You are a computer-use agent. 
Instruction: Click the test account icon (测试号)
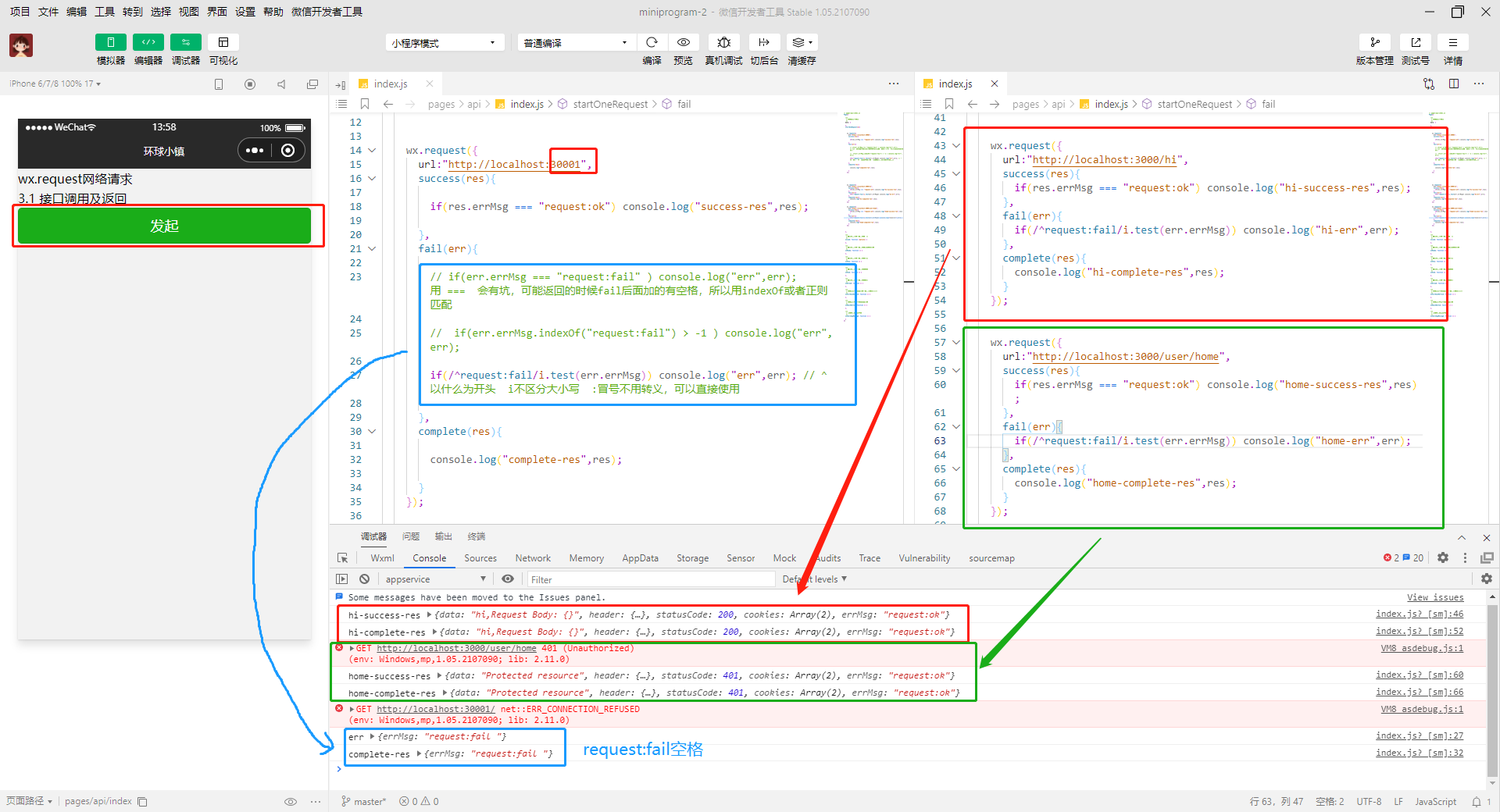(1416, 42)
